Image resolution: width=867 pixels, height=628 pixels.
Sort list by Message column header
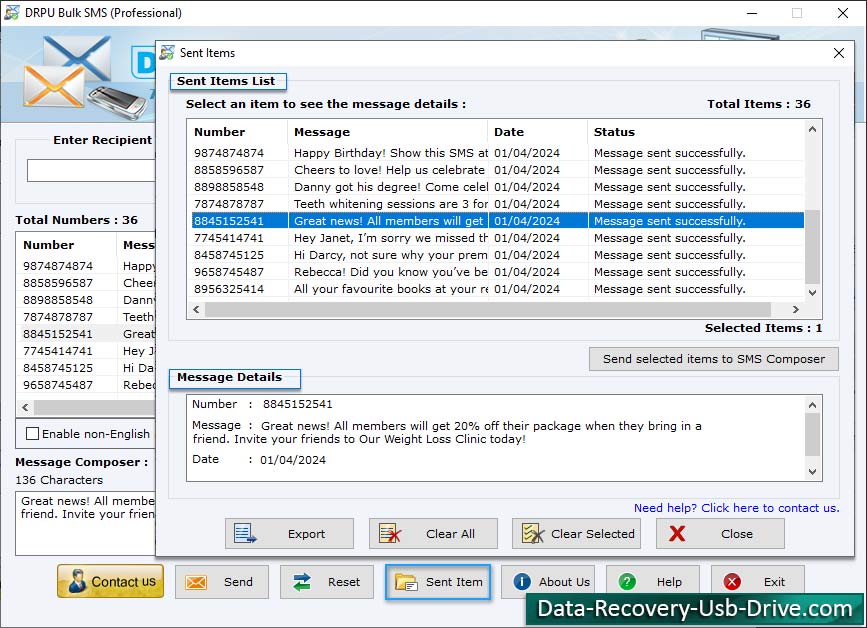pyautogui.click(x=387, y=132)
